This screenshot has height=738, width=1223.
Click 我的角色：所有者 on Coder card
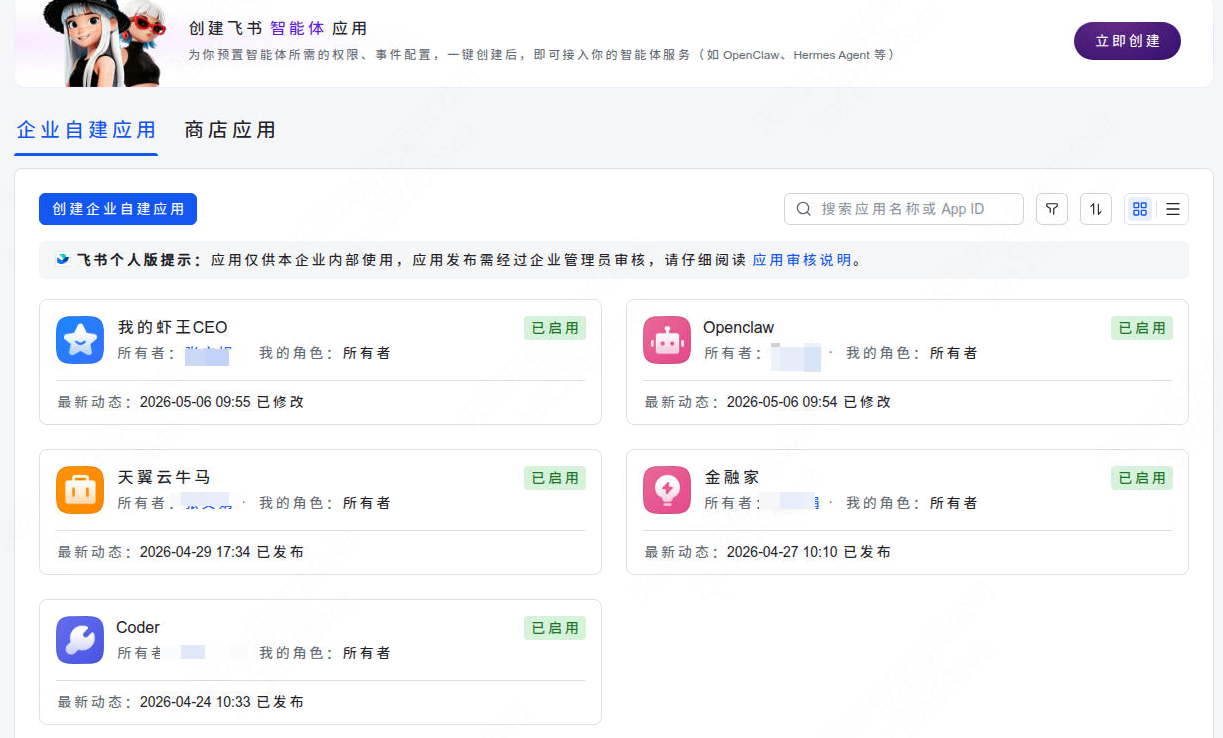point(325,653)
